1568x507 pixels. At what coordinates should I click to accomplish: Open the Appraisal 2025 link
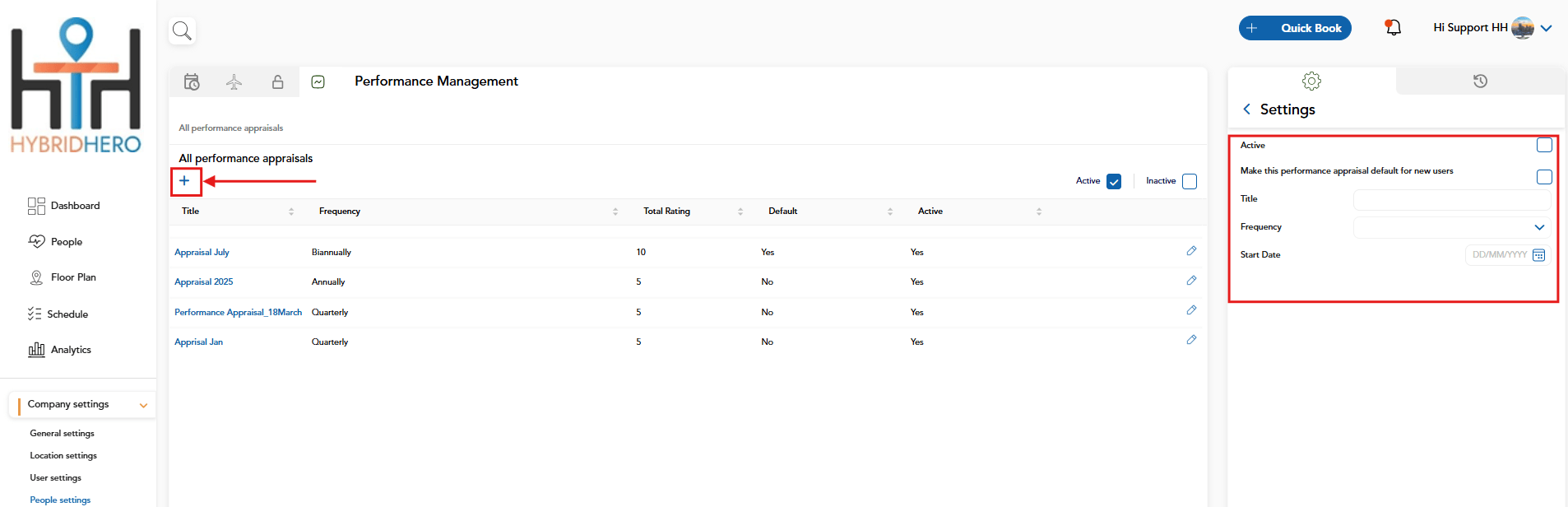click(204, 282)
